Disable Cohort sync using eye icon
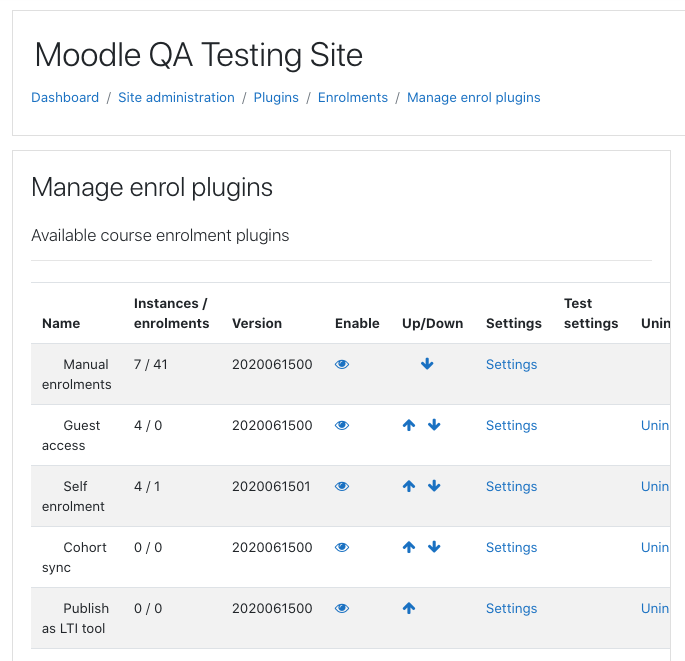 [x=342, y=547]
